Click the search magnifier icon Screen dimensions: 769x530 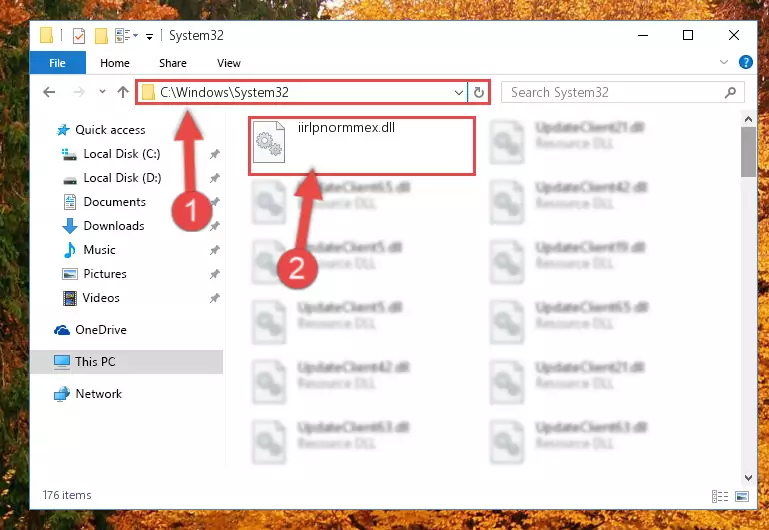[x=730, y=92]
